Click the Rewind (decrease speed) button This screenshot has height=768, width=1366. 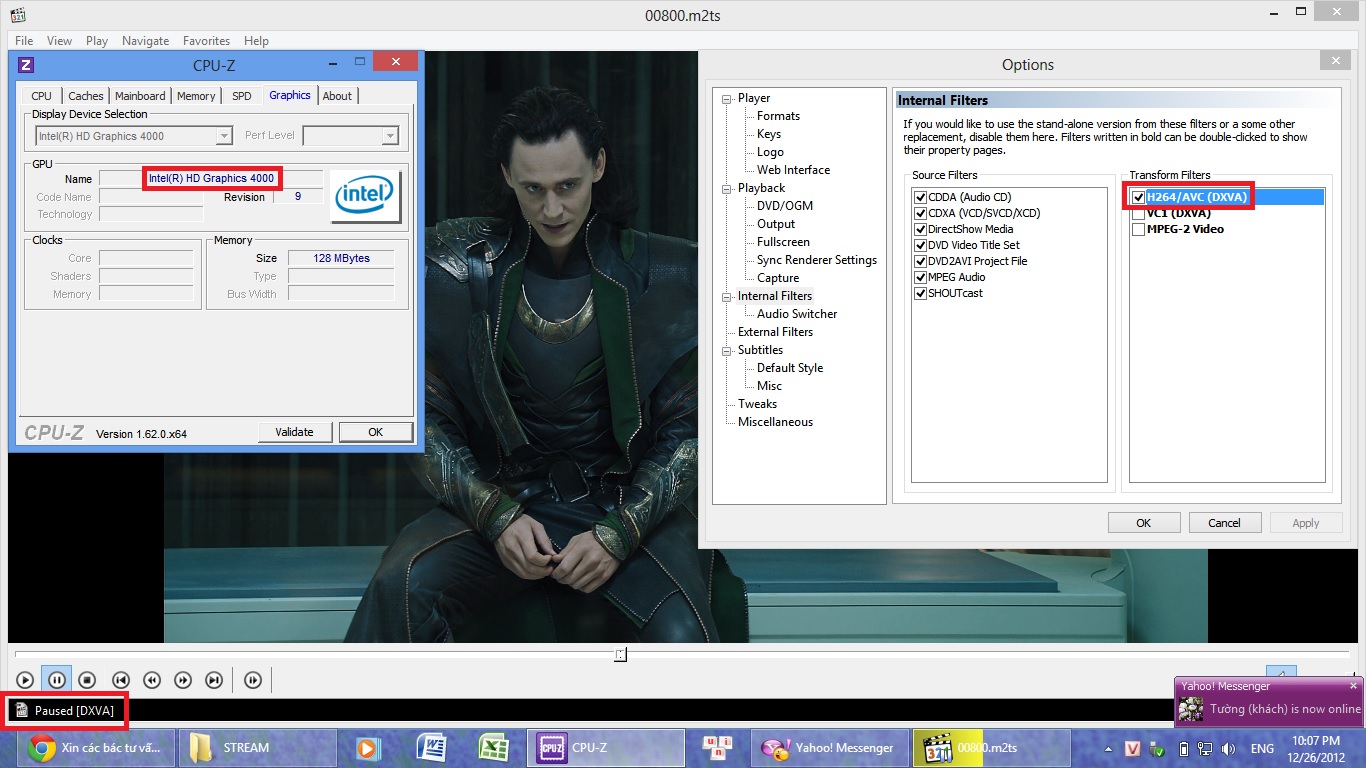pos(151,680)
